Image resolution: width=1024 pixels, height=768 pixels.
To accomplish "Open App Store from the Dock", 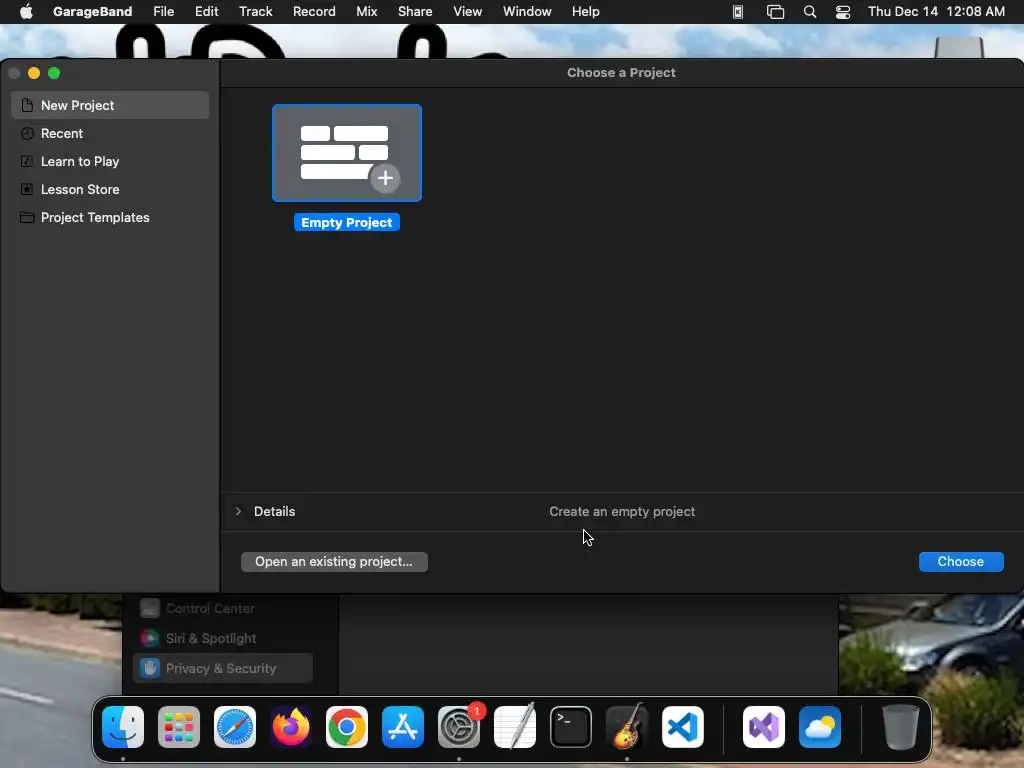I will (x=403, y=727).
